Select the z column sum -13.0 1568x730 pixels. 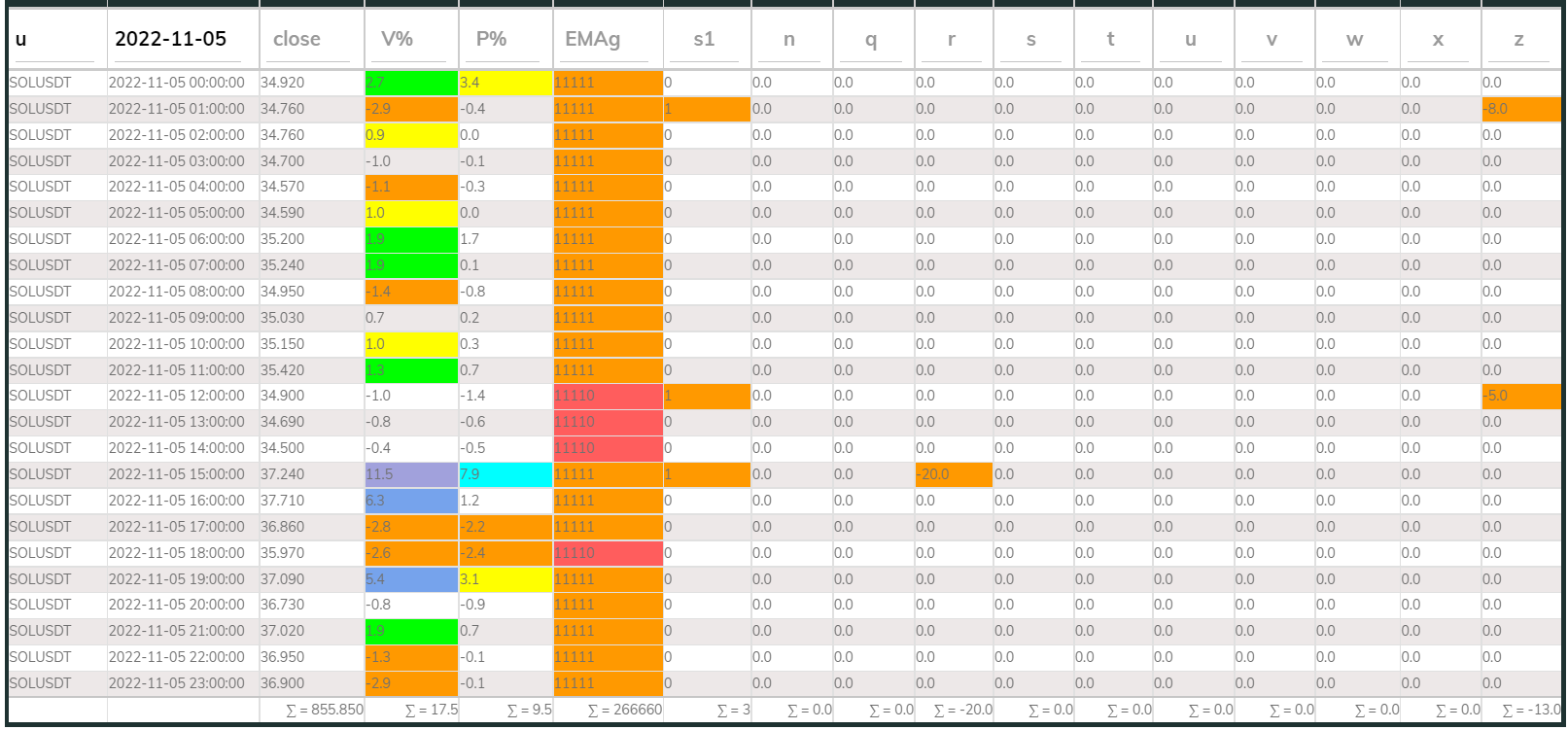[1531, 710]
